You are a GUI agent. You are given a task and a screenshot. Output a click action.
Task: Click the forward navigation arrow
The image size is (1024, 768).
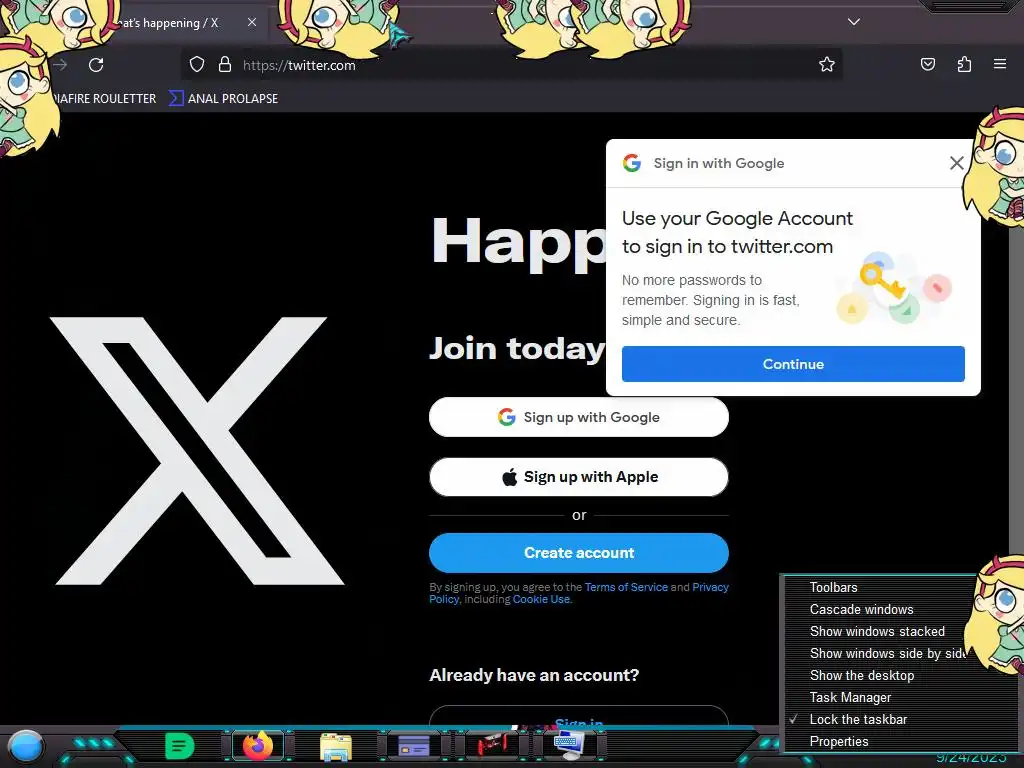point(61,65)
